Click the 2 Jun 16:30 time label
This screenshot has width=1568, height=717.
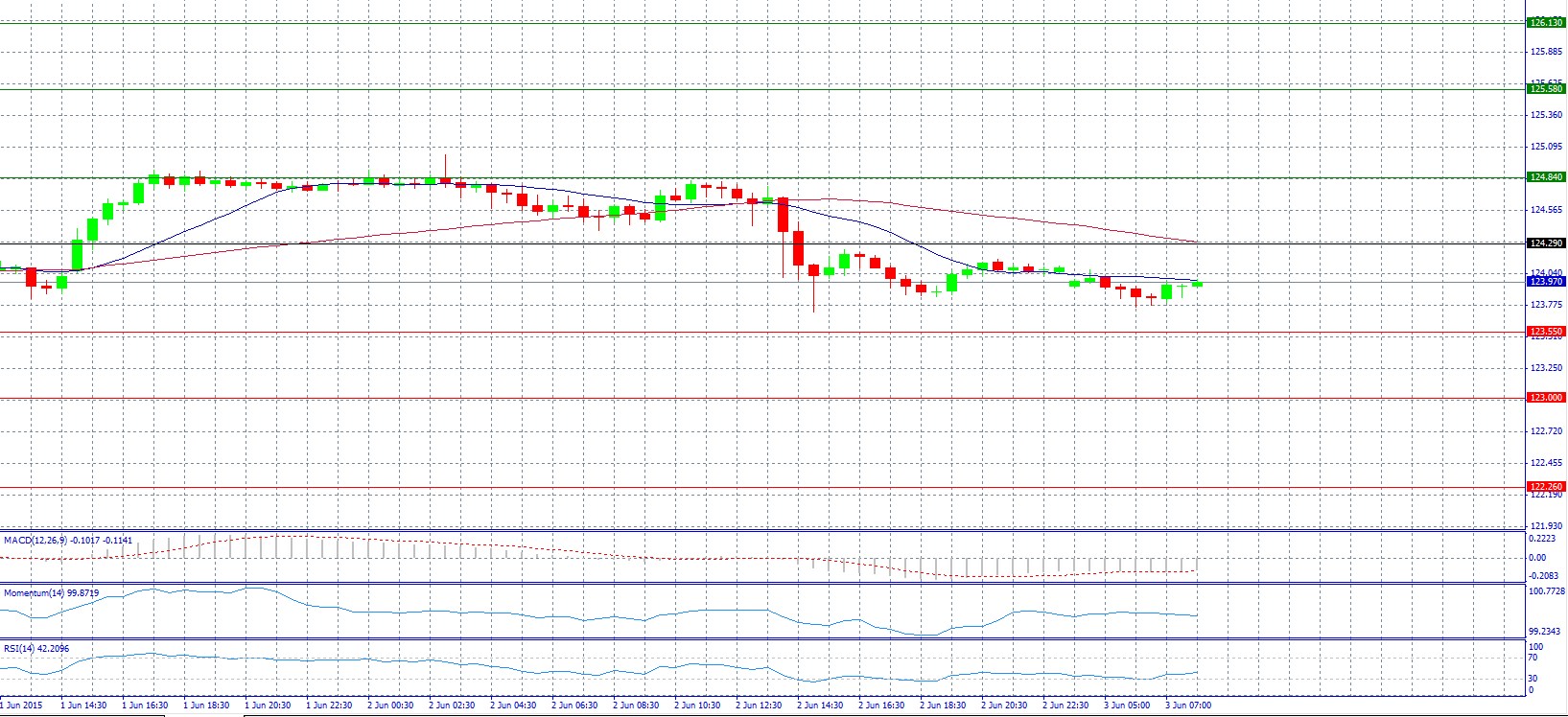(x=881, y=705)
